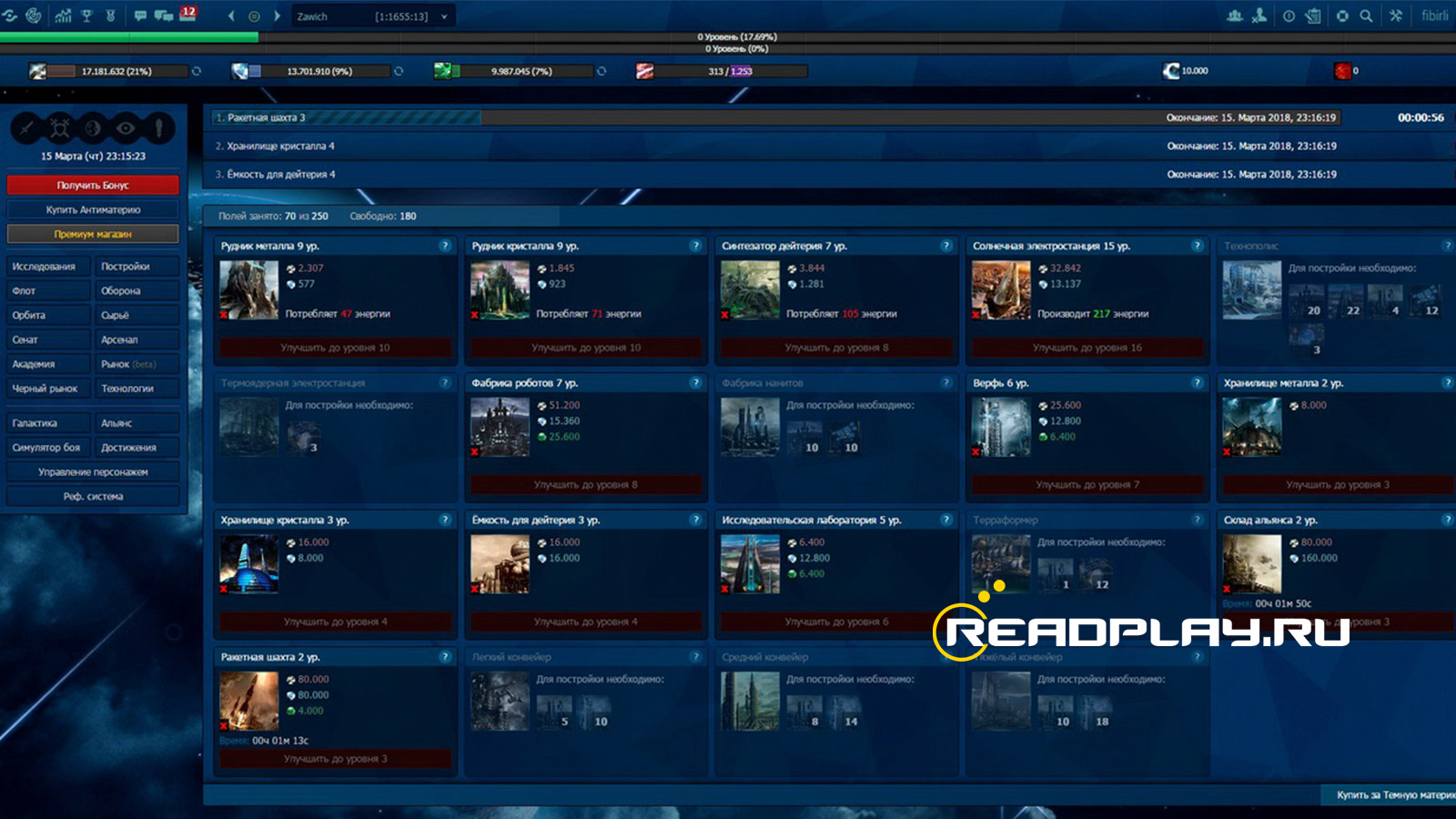Open the people group icon in top right
The image size is (1456, 819).
coord(1235,15)
